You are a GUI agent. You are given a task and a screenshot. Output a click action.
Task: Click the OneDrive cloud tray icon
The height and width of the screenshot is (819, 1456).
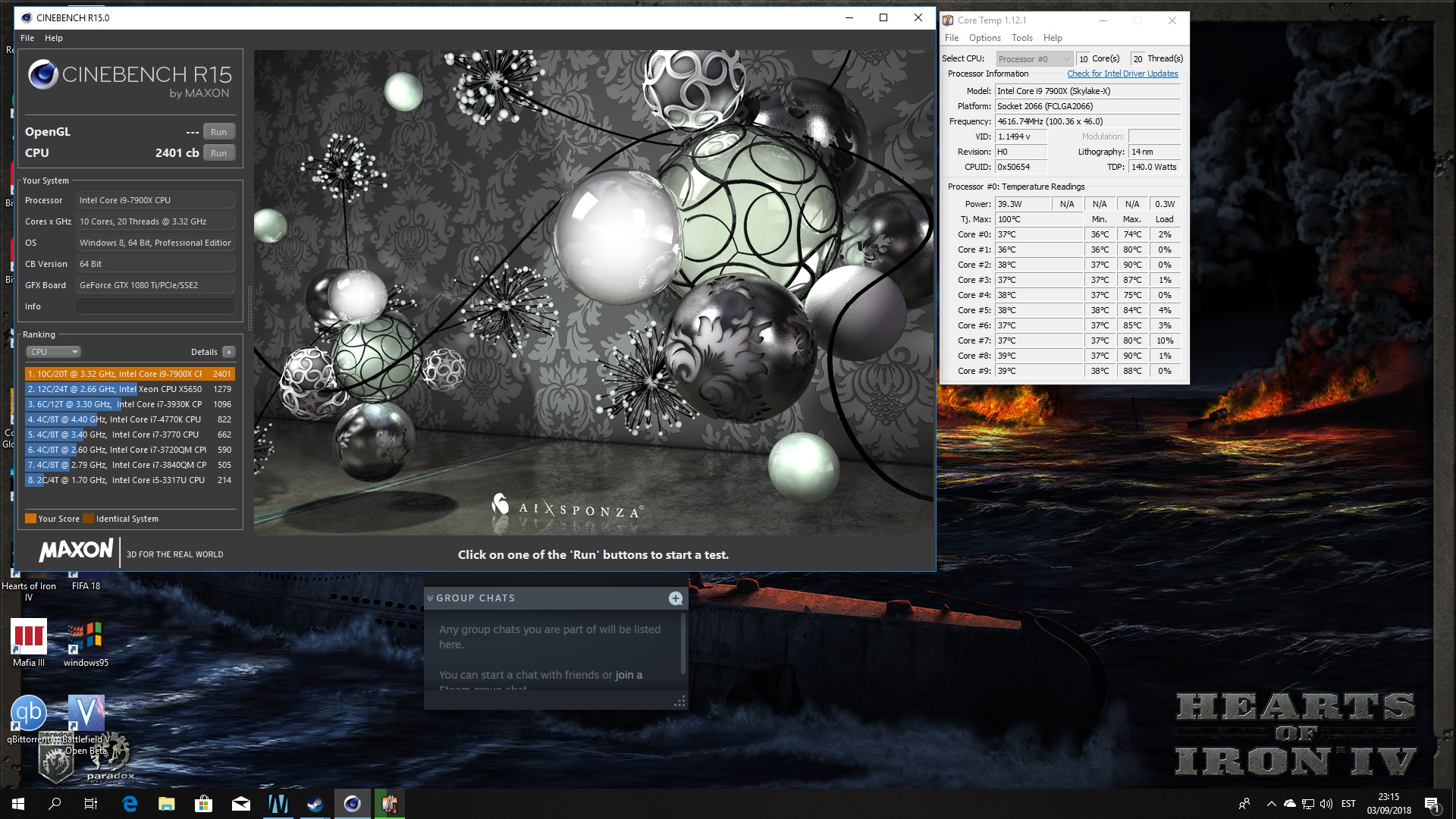pos(1289,804)
